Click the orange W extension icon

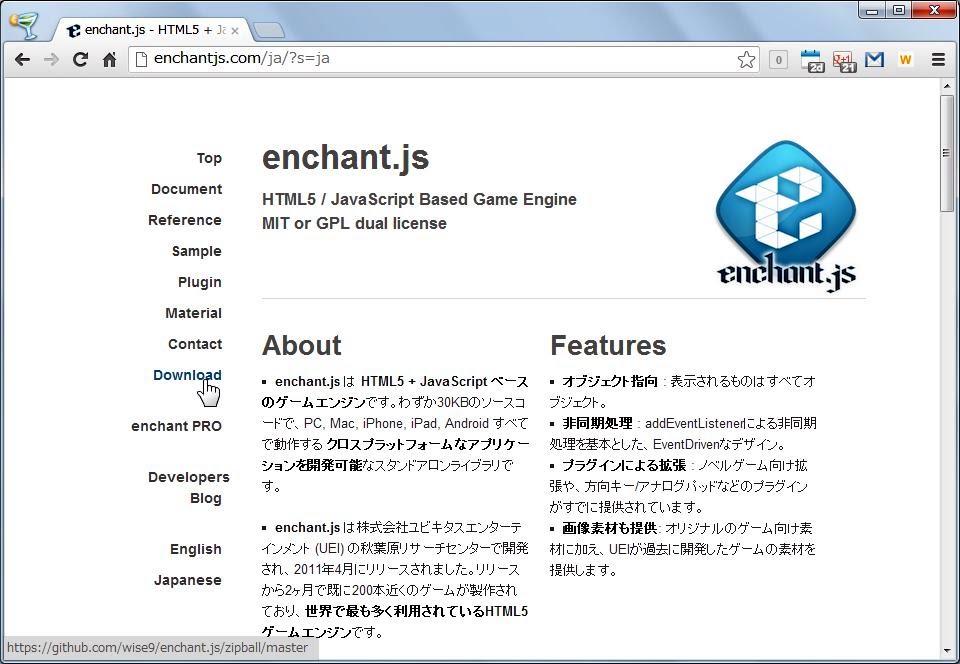905,60
